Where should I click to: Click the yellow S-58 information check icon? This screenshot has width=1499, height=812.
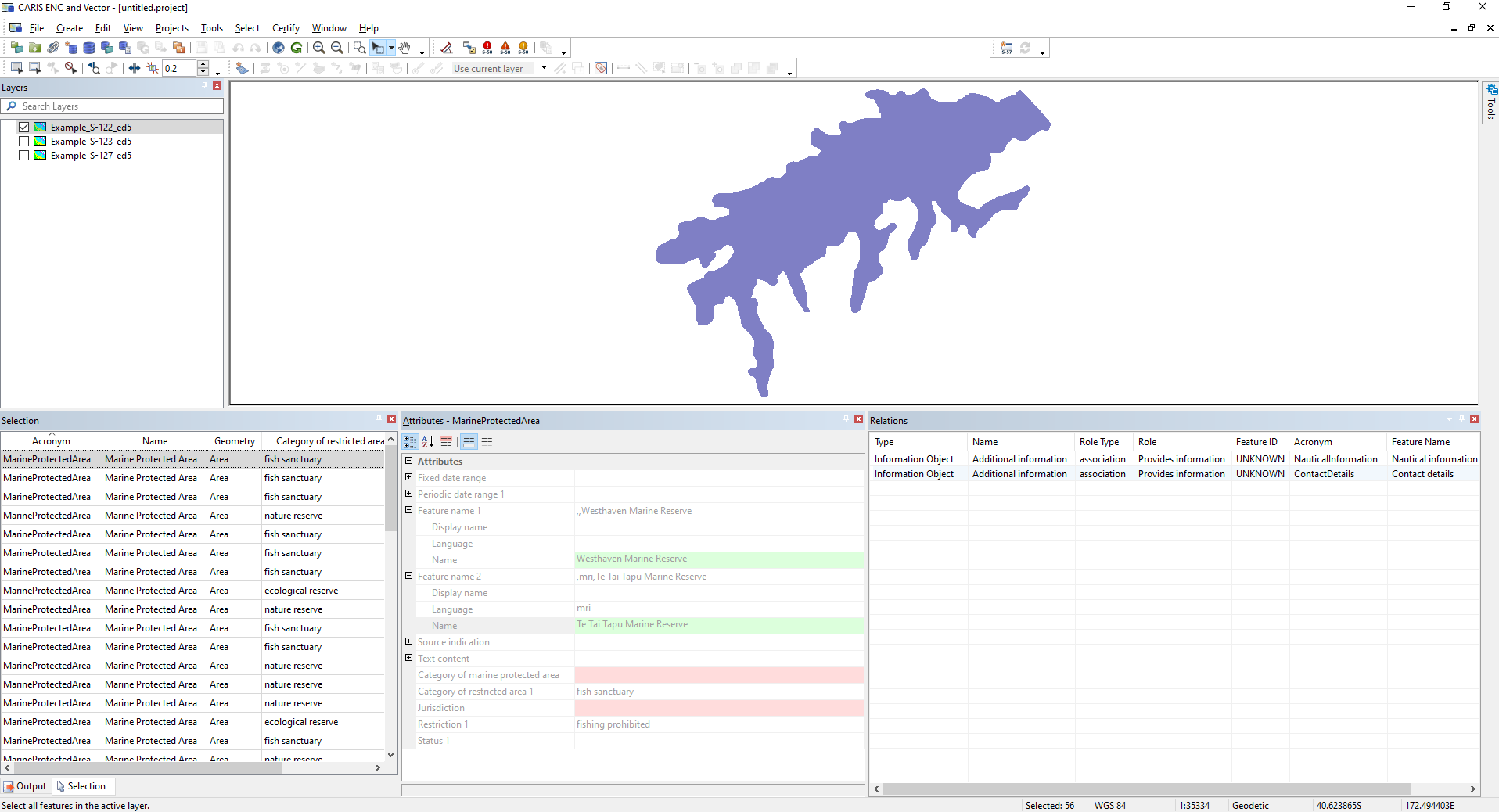coord(523,48)
